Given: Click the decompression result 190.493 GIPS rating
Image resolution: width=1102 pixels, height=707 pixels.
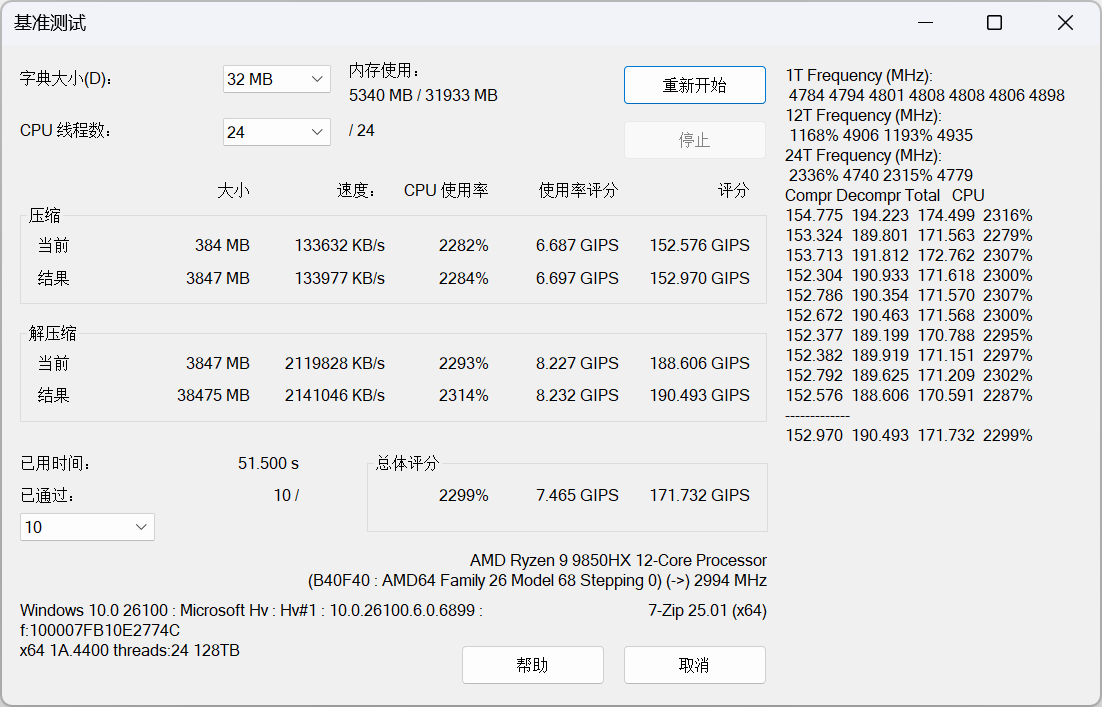Looking at the screenshot, I should point(699,395).
